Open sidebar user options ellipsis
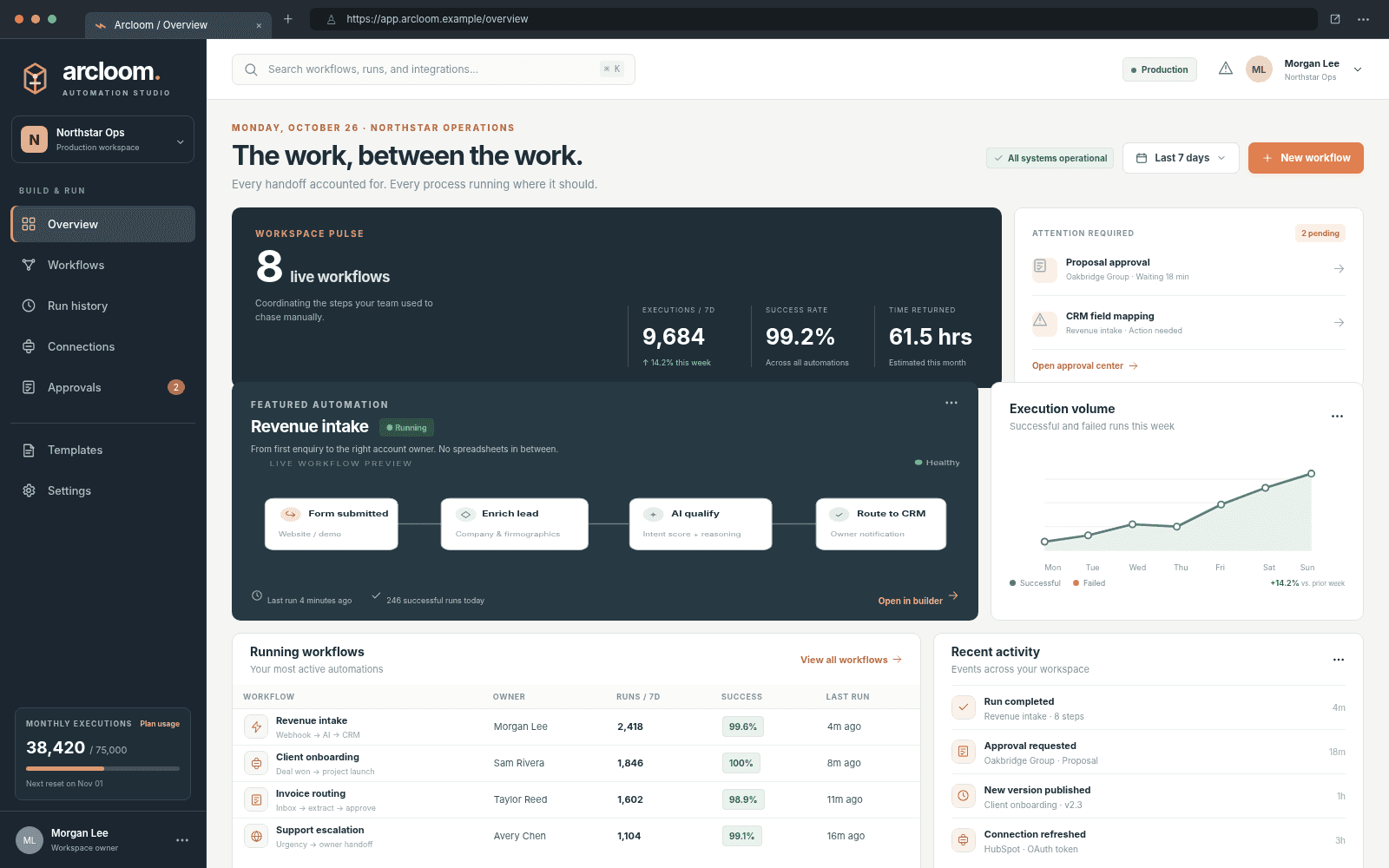The height and width of the screenshot is (868, 1389). tap(182, 840)
